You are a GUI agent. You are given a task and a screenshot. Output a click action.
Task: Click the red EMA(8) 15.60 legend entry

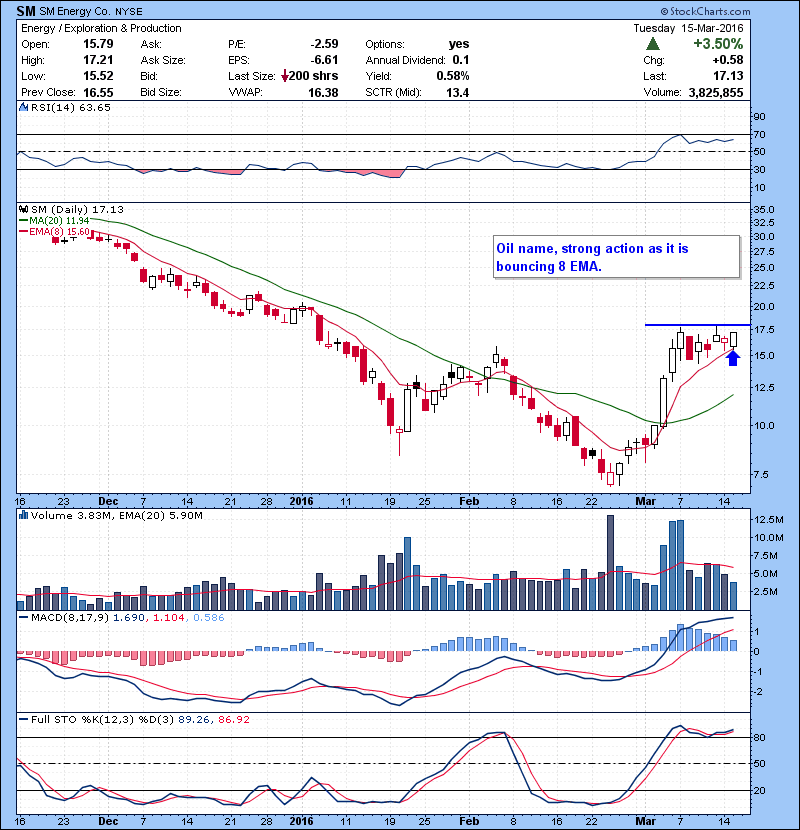point(54,231)
